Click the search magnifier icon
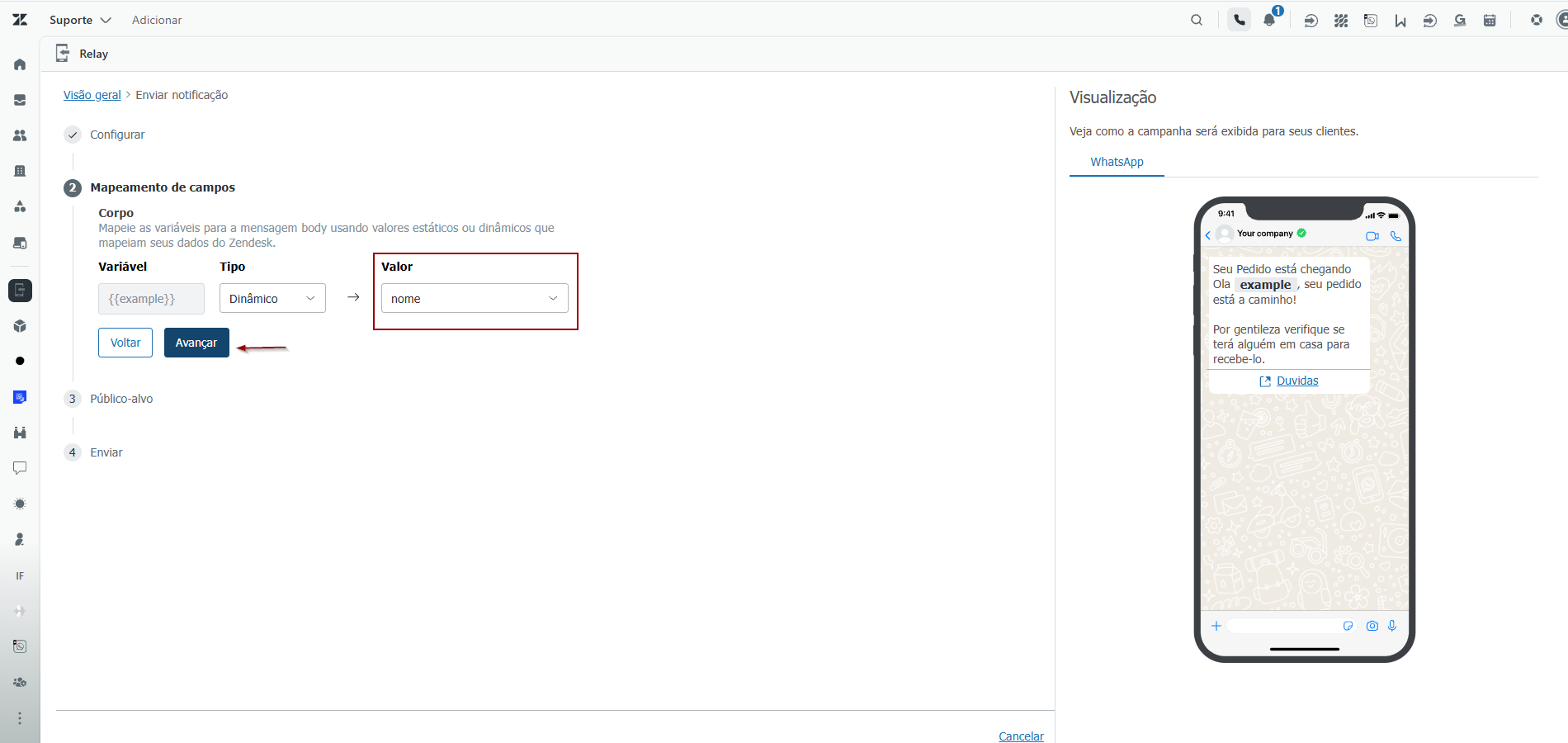1568x743 pixels. pyautogui.click(x=1197, y=20)
